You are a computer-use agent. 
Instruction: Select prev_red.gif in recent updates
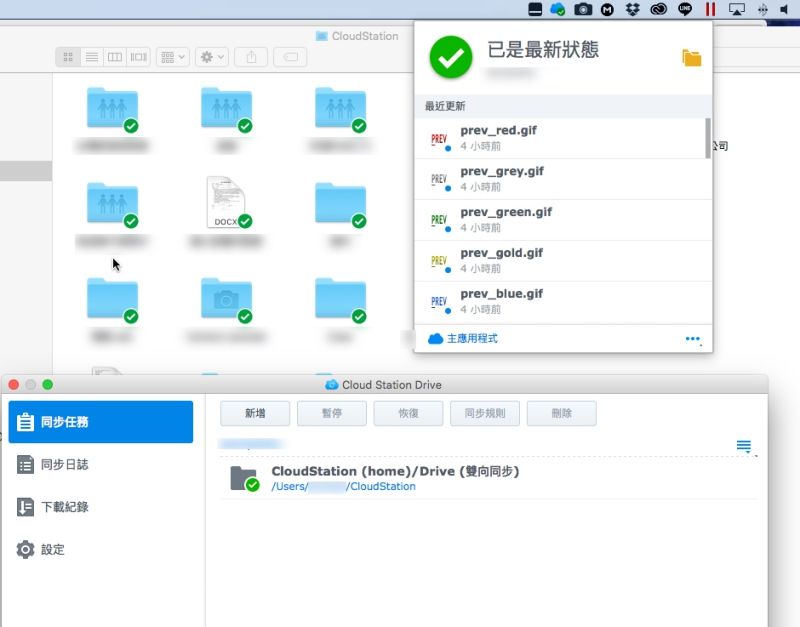pyautogui.click(x=560, y=138)
